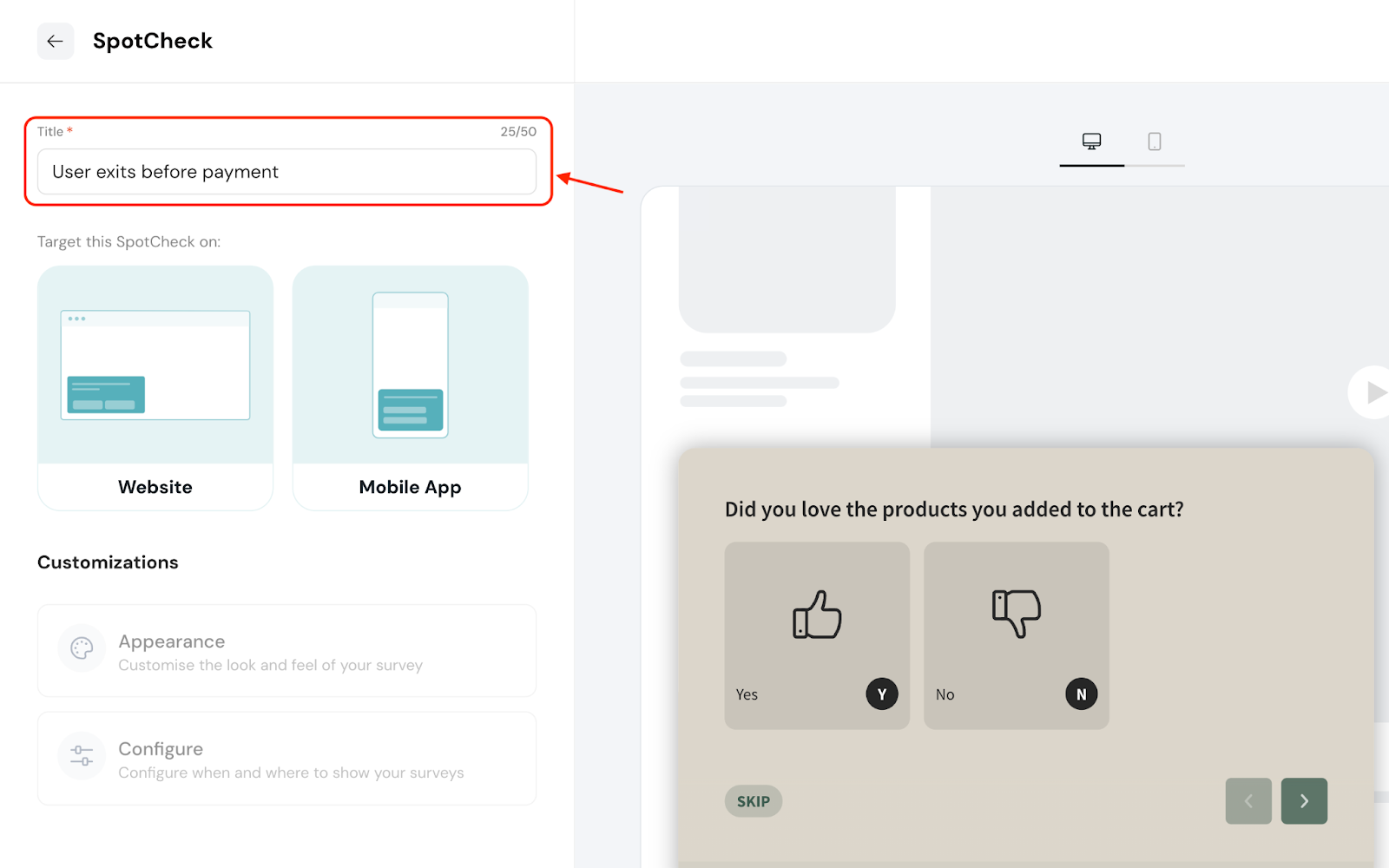Click the Appearance palette icon

pyautogui.click(x=82, y=648)
